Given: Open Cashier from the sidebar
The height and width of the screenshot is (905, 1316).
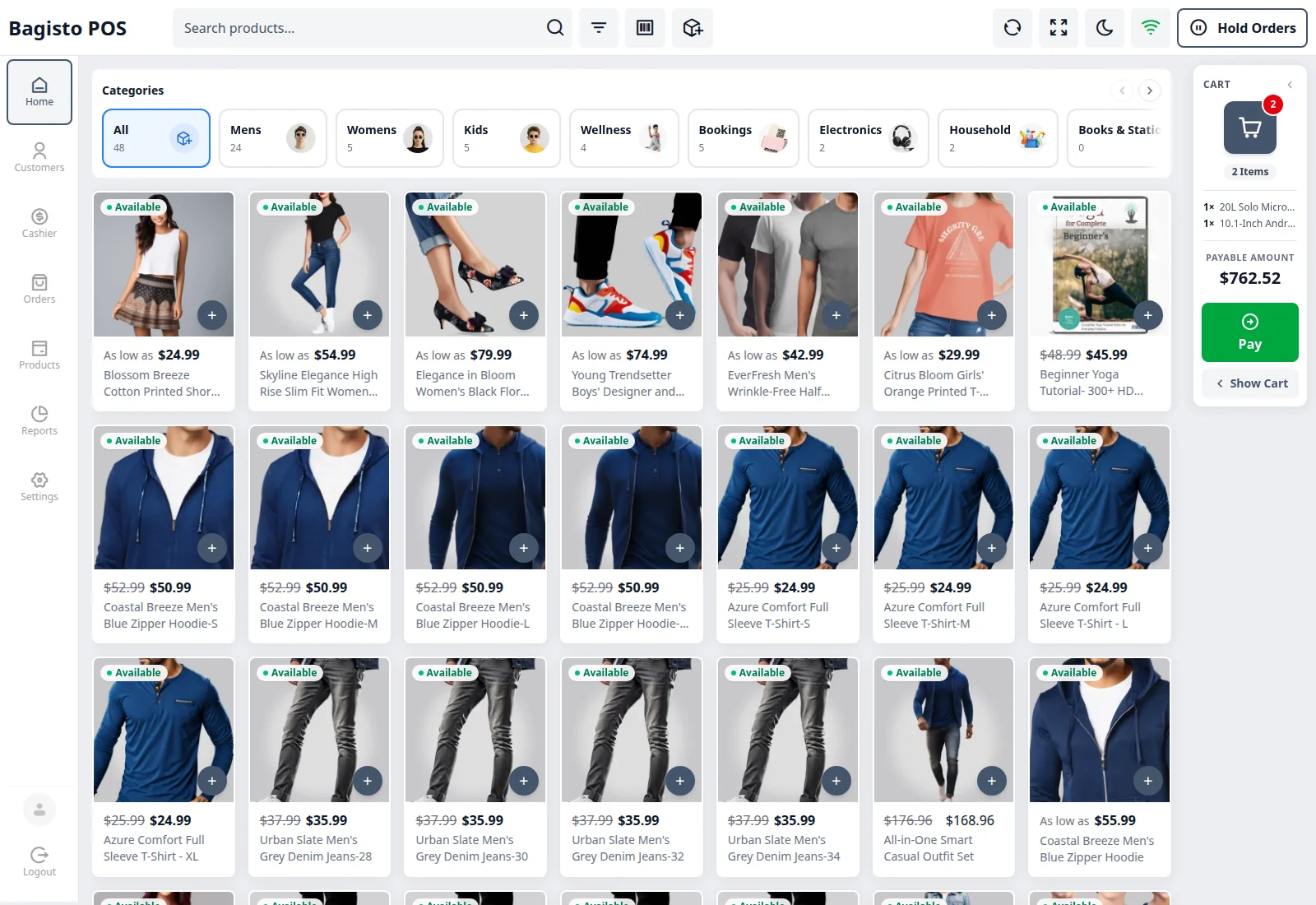Looking at the screenshot, I should coord(39,223).
